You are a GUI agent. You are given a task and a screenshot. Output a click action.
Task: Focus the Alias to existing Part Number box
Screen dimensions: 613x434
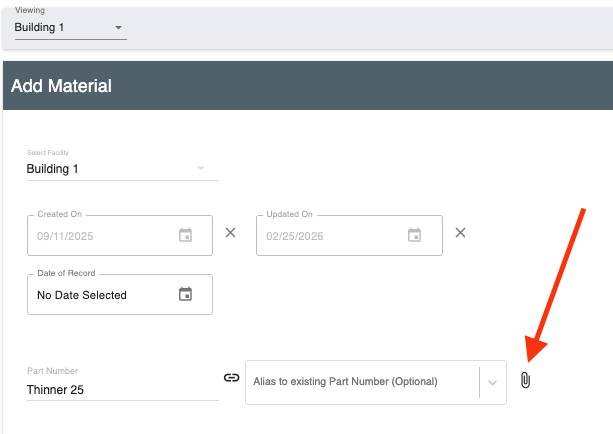pyautogui.click(x=360, y=382)
